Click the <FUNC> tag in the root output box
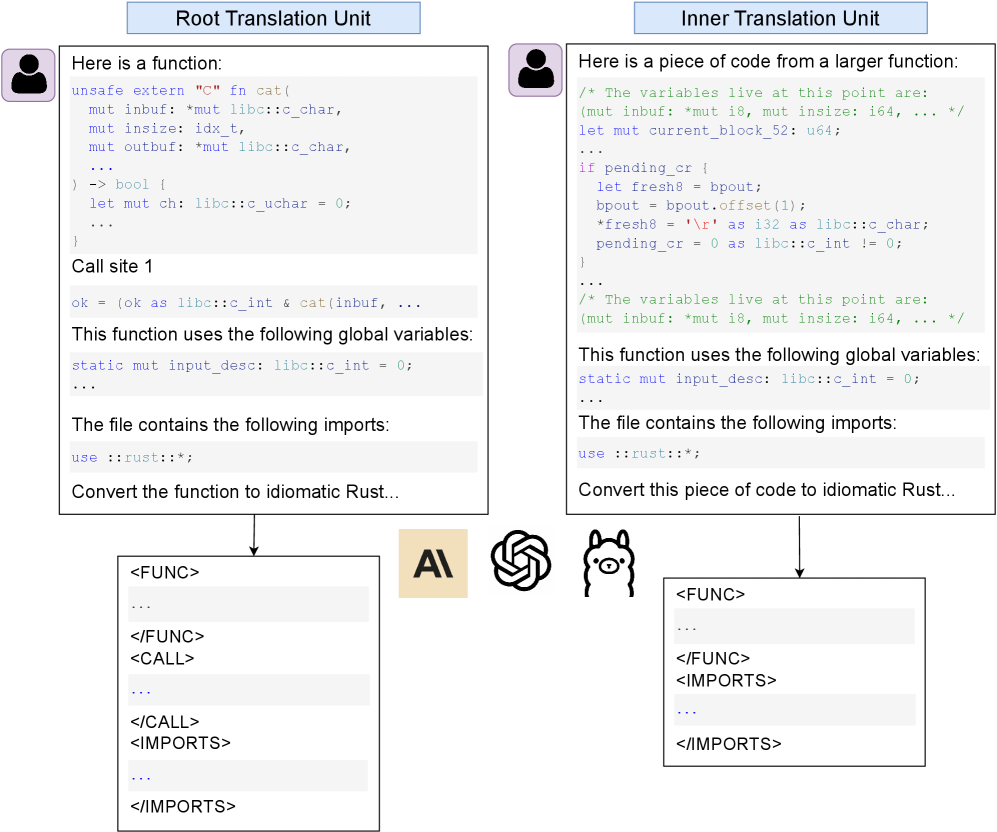Image resolution: width=997 pixels, height=832 pixels. [165, 572]
